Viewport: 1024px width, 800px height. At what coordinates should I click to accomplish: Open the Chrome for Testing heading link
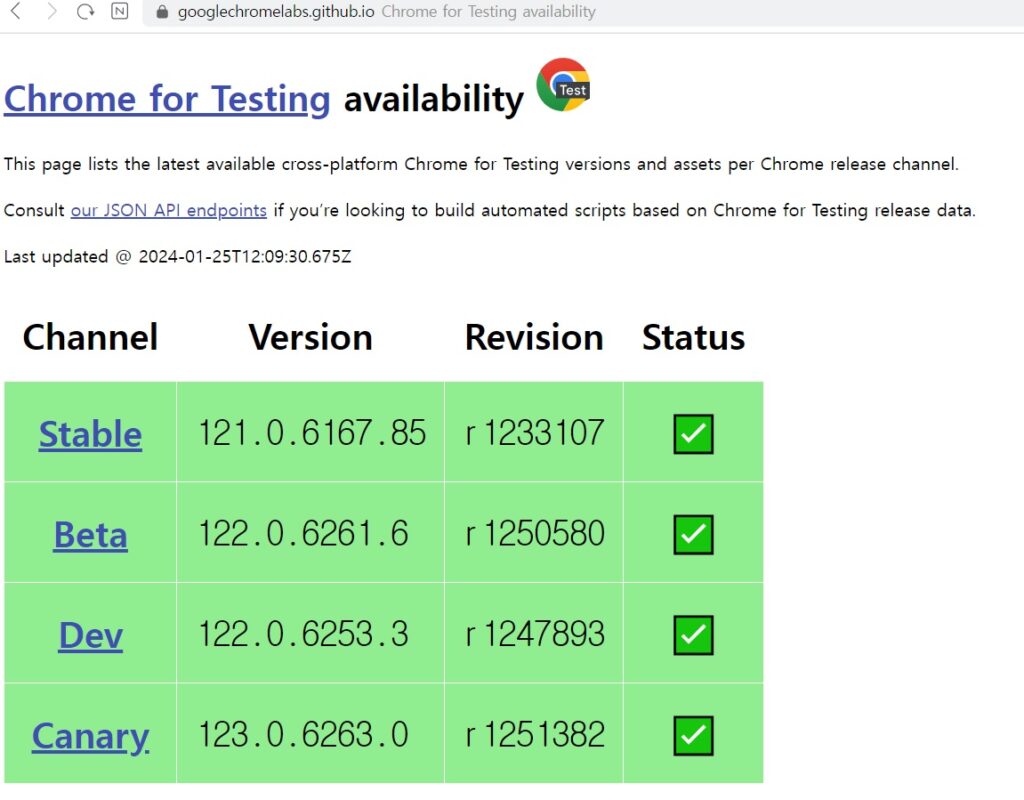(167, 99)
